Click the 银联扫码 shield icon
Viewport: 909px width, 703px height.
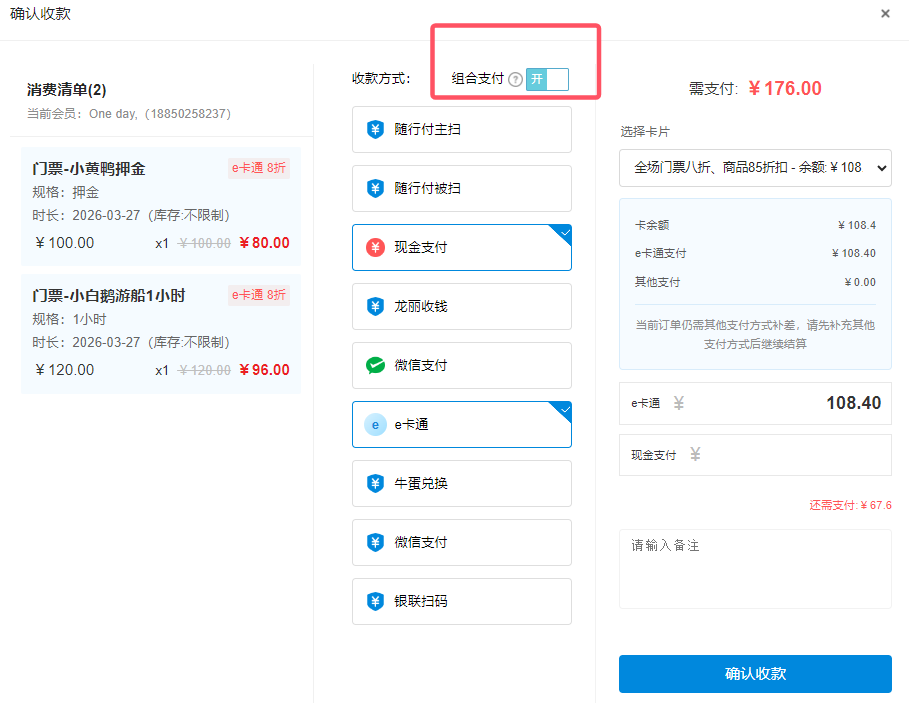click(x=375, y=602)
